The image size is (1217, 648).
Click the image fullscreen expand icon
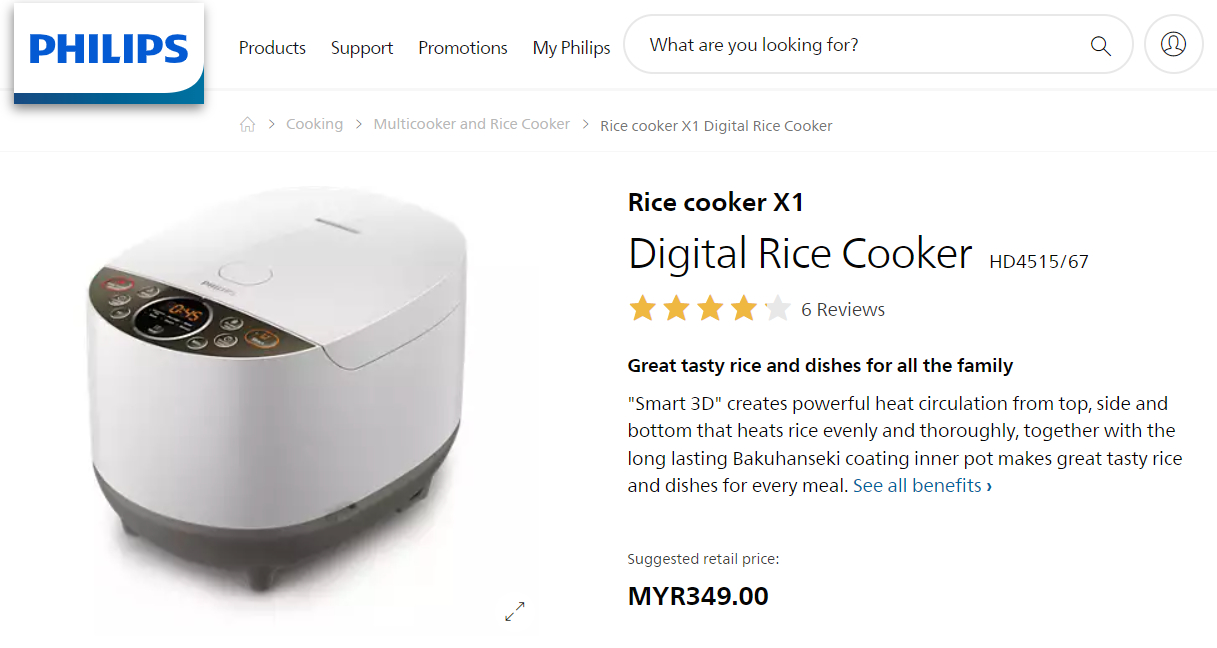(514, 611)
